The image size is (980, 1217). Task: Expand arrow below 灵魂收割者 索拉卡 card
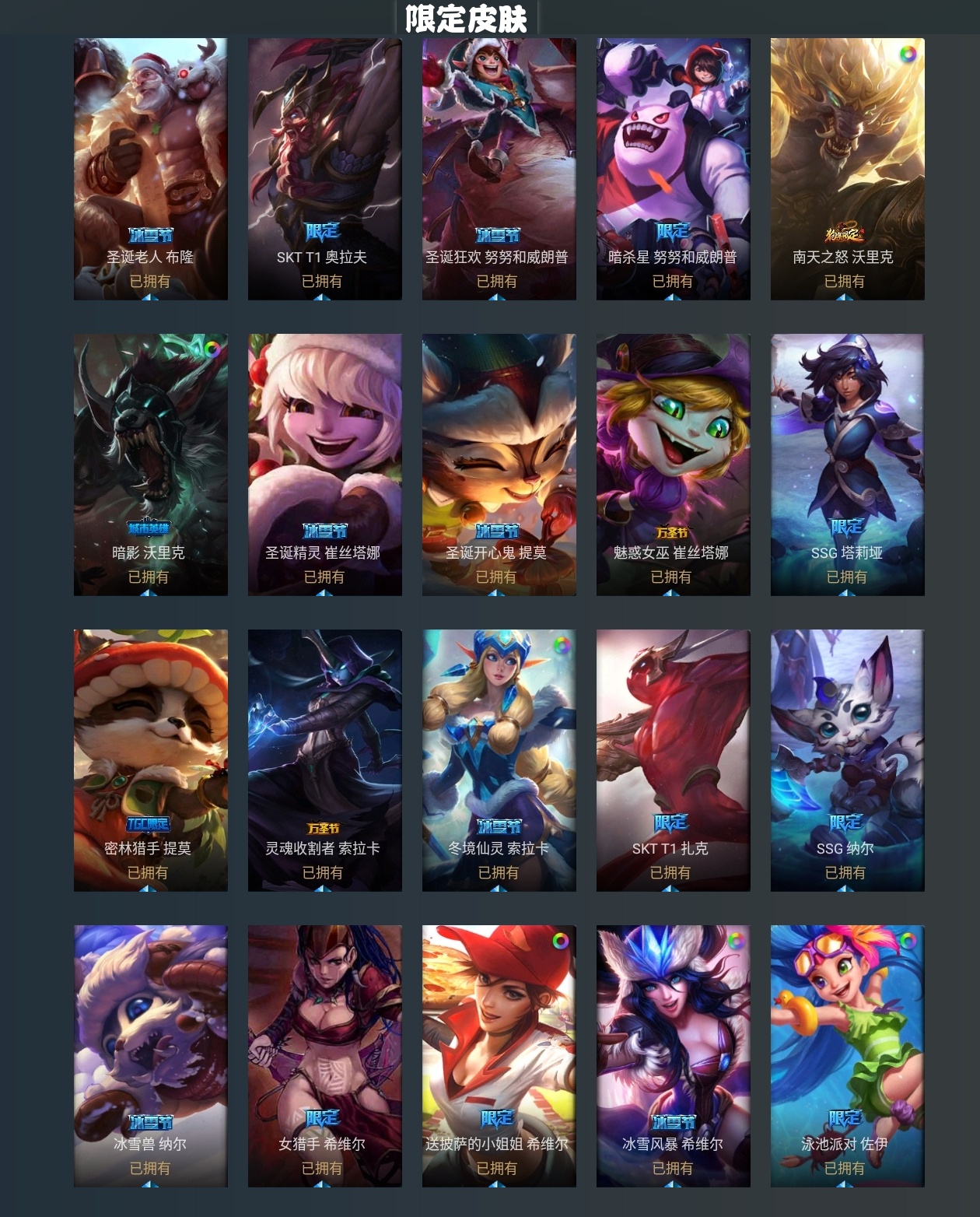click(324, 888)
